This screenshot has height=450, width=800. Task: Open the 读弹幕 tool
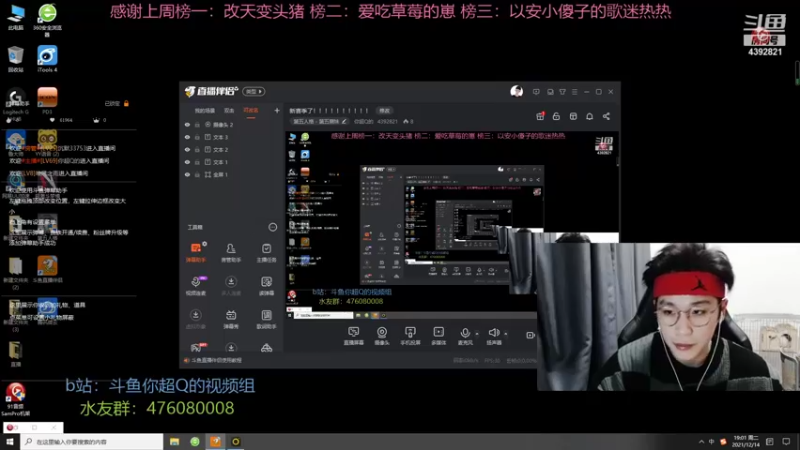pos(266,285)
